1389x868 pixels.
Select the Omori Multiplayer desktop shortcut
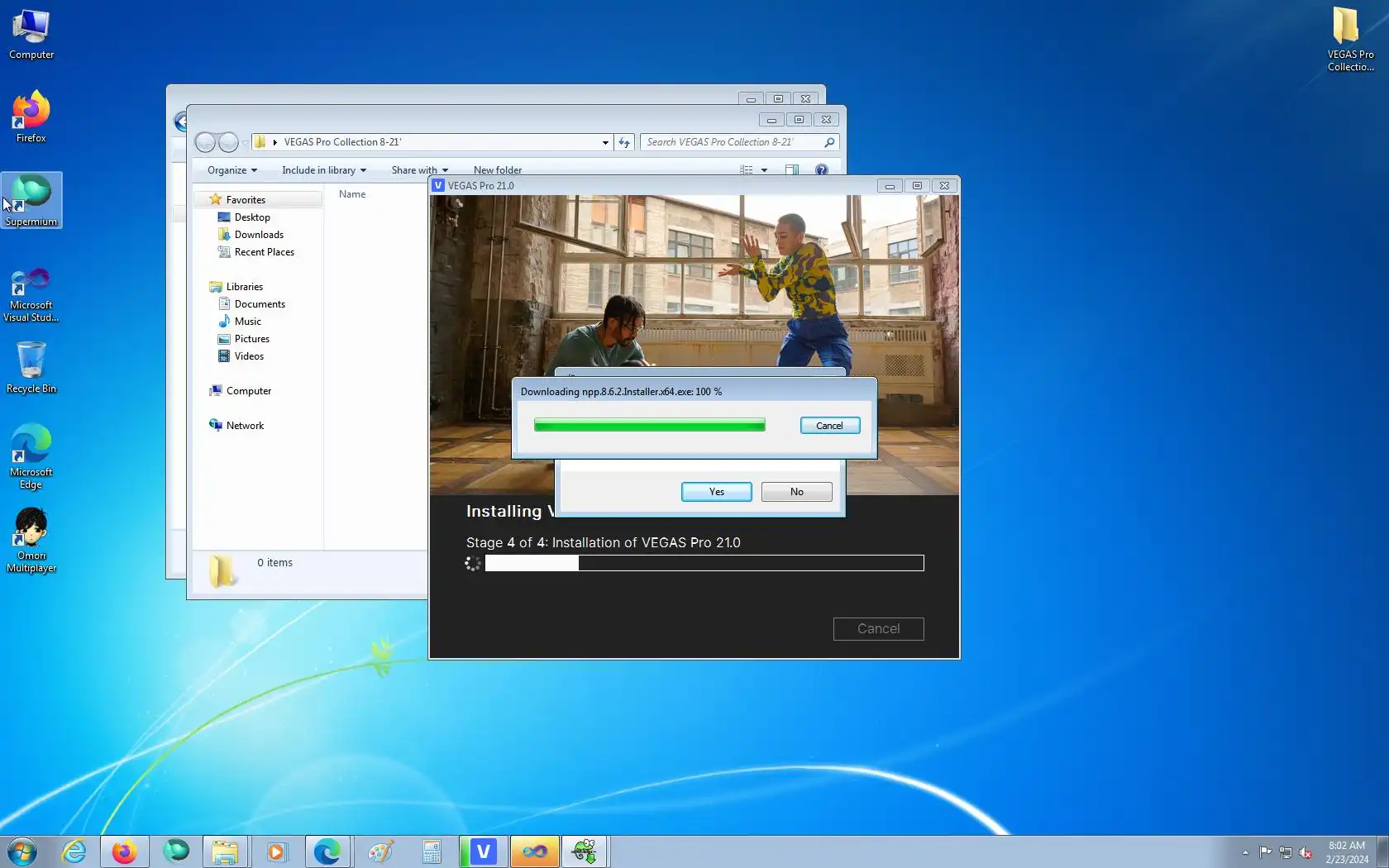31,541
